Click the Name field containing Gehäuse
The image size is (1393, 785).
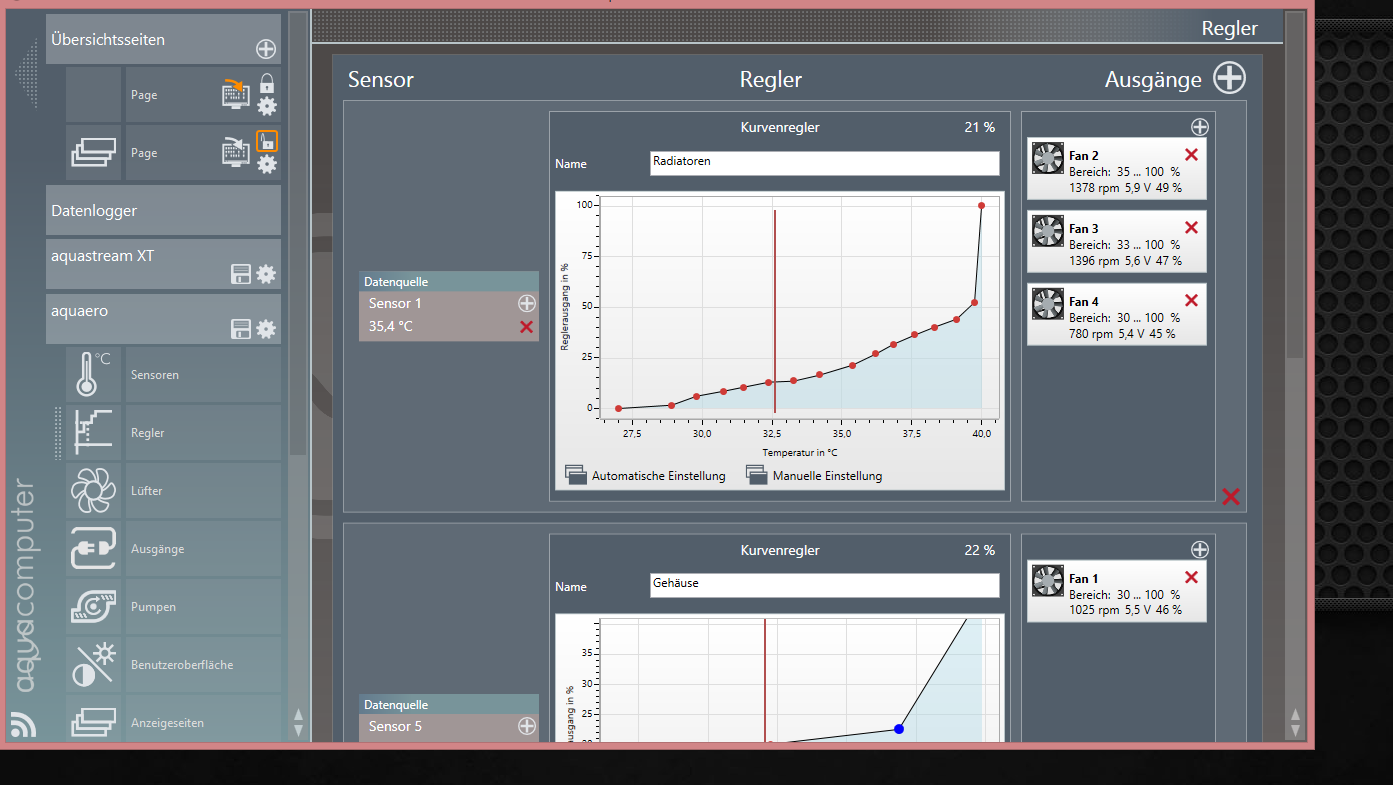[824, 585]
